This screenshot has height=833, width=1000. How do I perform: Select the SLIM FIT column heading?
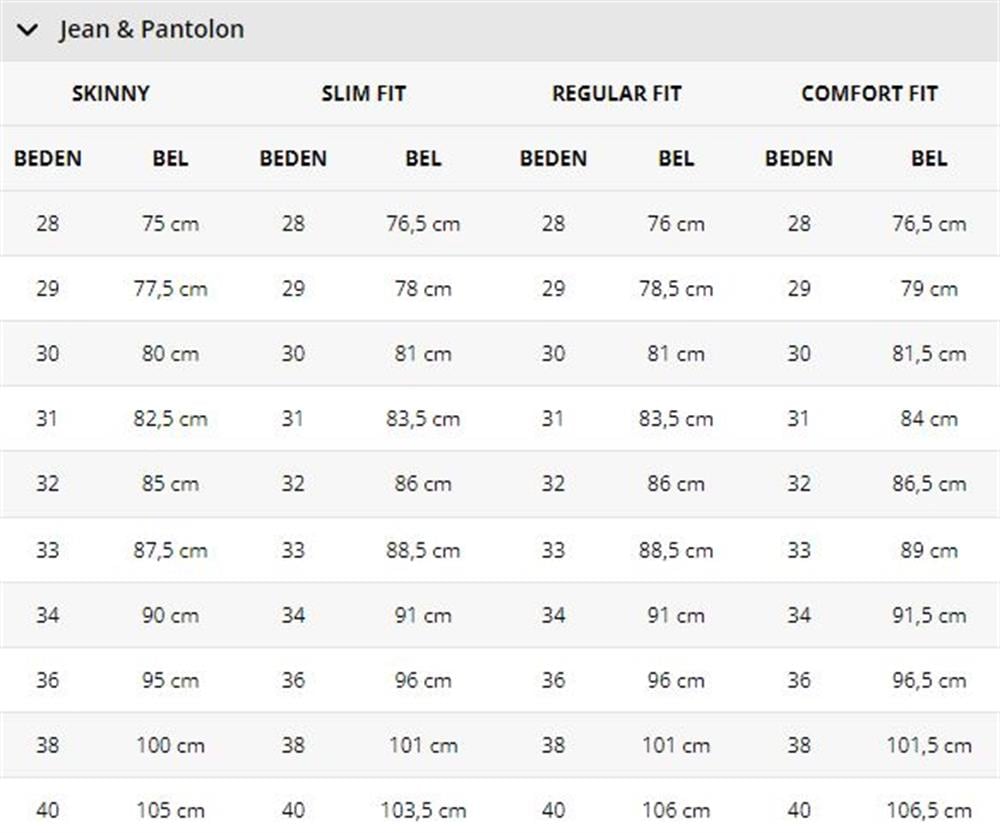[364, 94]
